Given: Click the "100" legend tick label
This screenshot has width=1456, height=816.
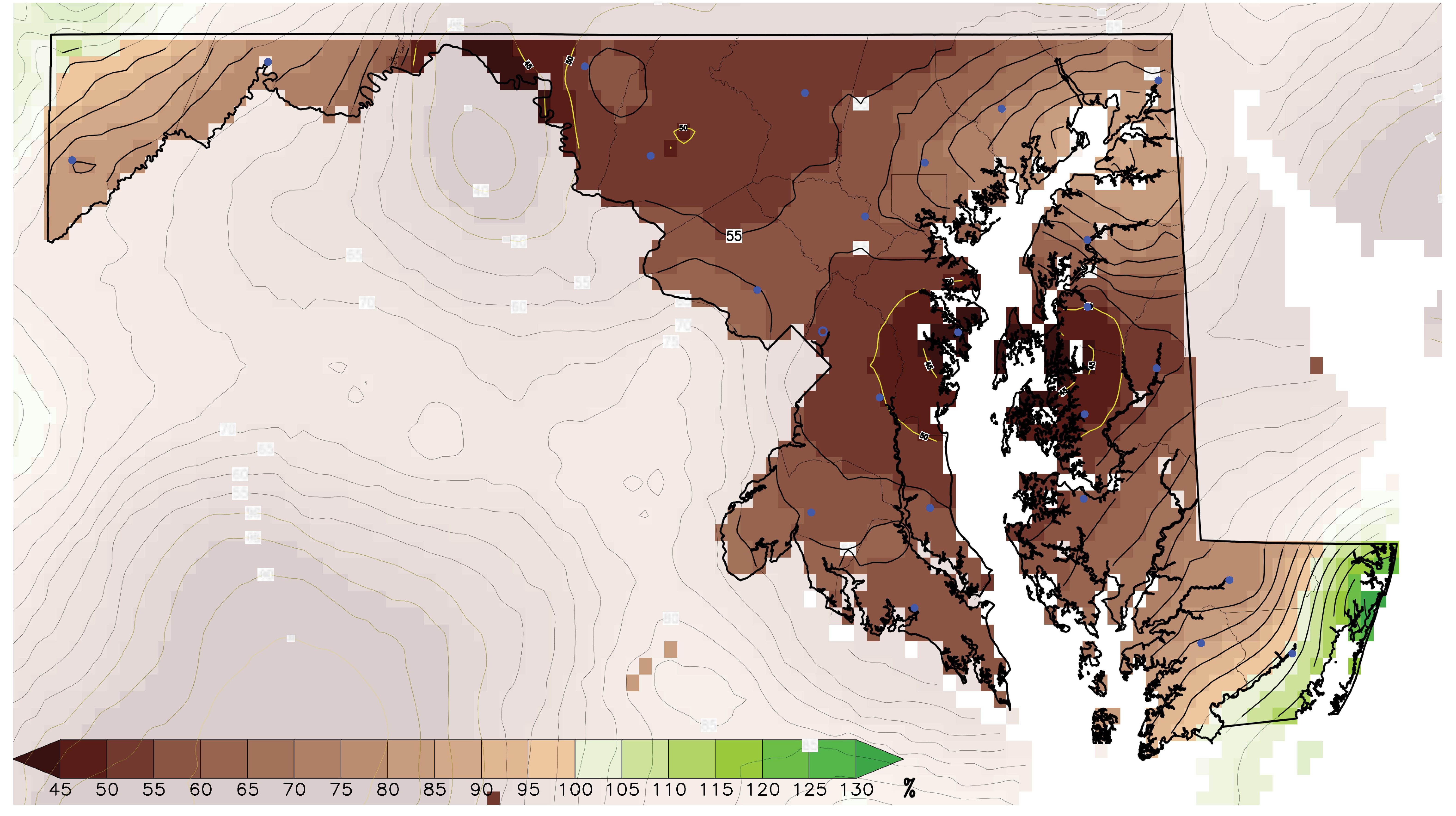Looking at the screenshot, I should click(x=575, y=789).
